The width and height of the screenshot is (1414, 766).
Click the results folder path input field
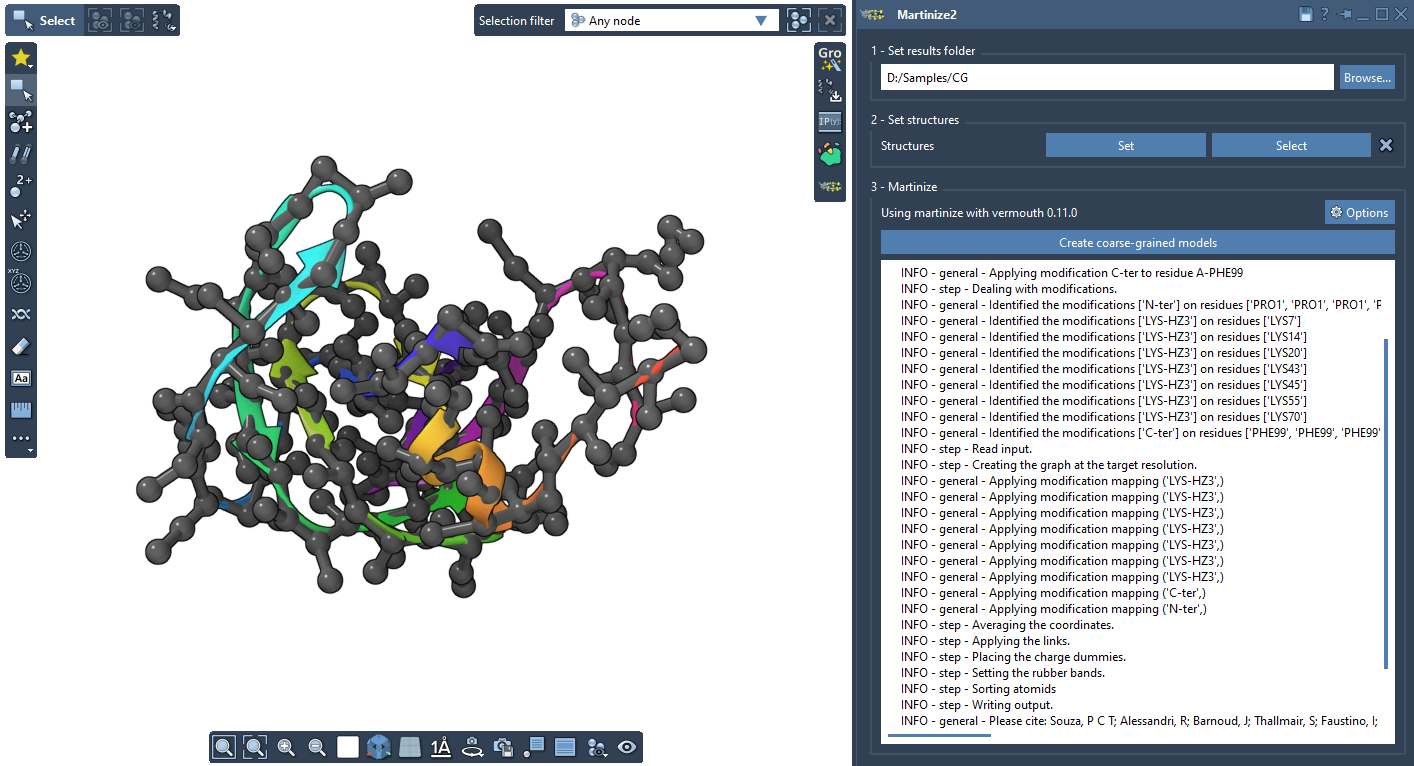coord(1106,78)
